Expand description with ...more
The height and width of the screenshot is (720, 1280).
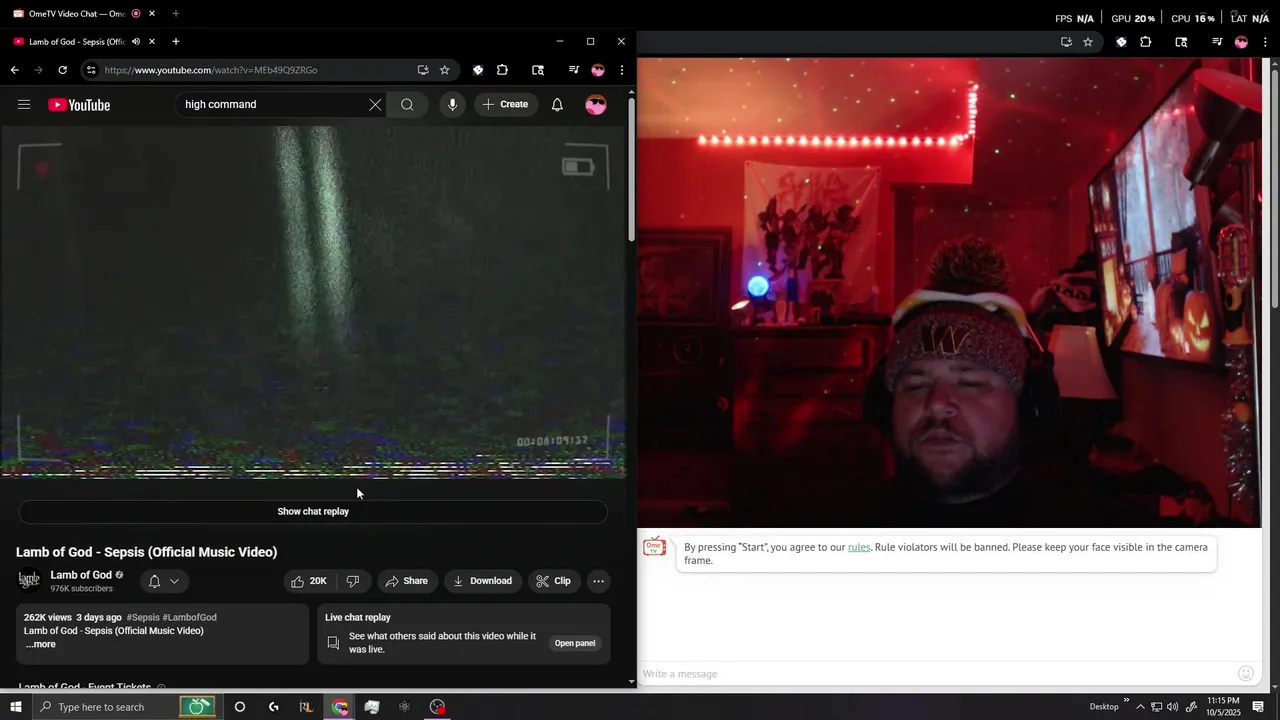click(40, 645)
